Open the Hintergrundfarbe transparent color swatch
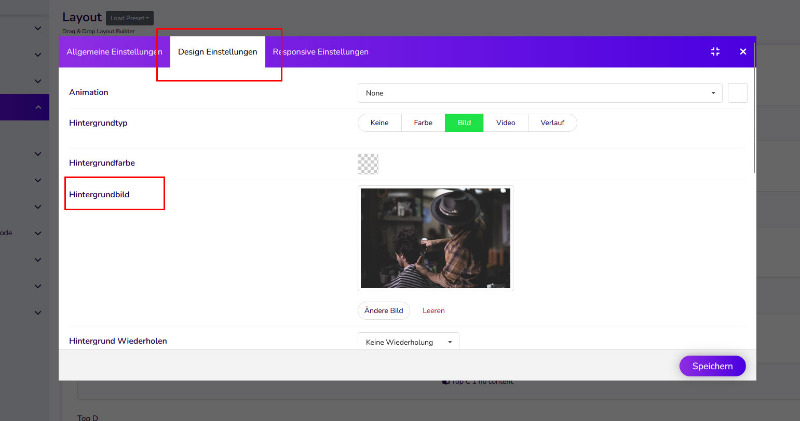The height and width of the screenshot is (421, 800). click(368, 163)
